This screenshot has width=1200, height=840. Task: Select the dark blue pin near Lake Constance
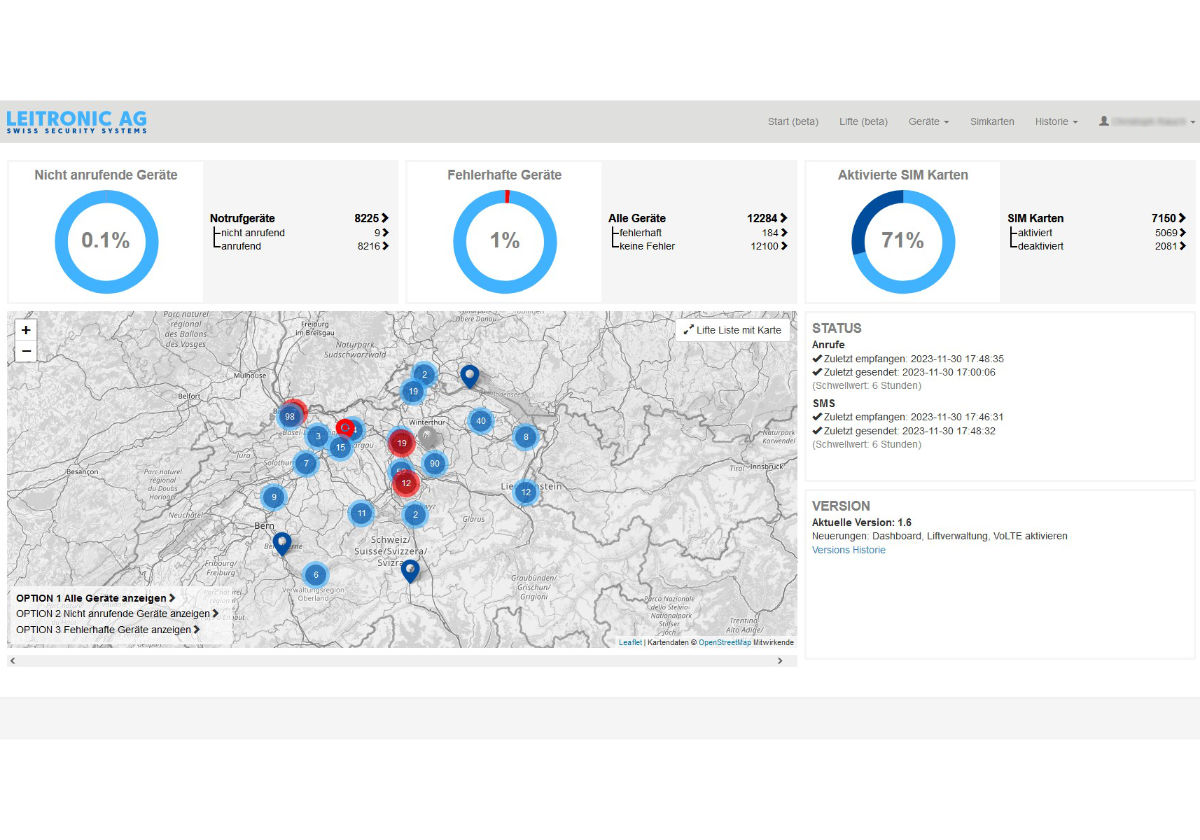tap(469, 376)
